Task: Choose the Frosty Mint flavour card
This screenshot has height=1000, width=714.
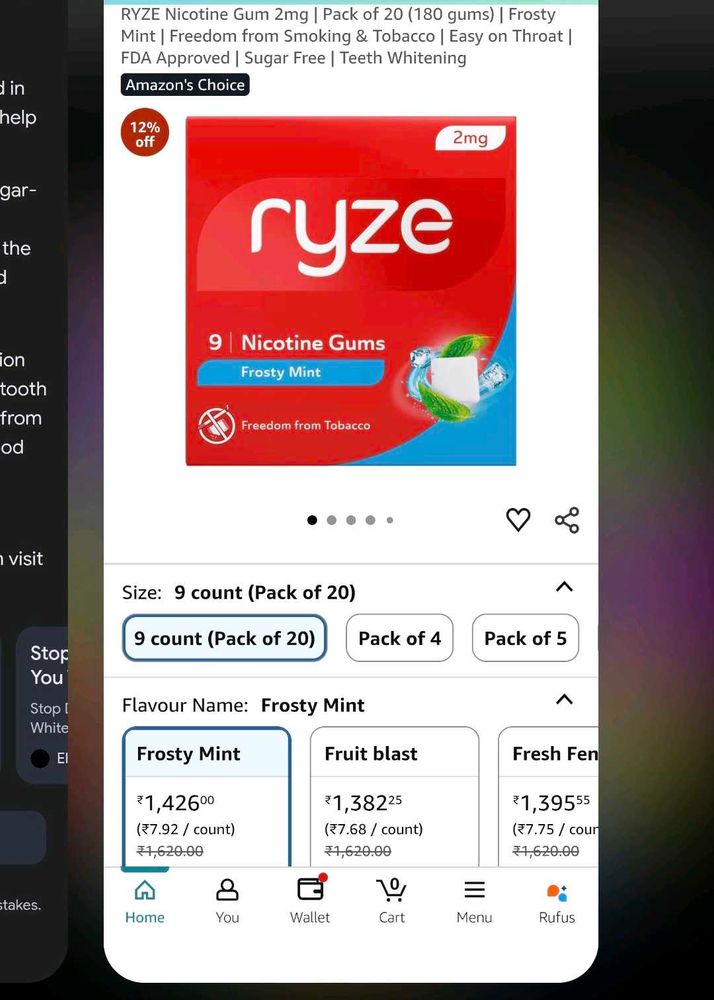Action: 207,797
